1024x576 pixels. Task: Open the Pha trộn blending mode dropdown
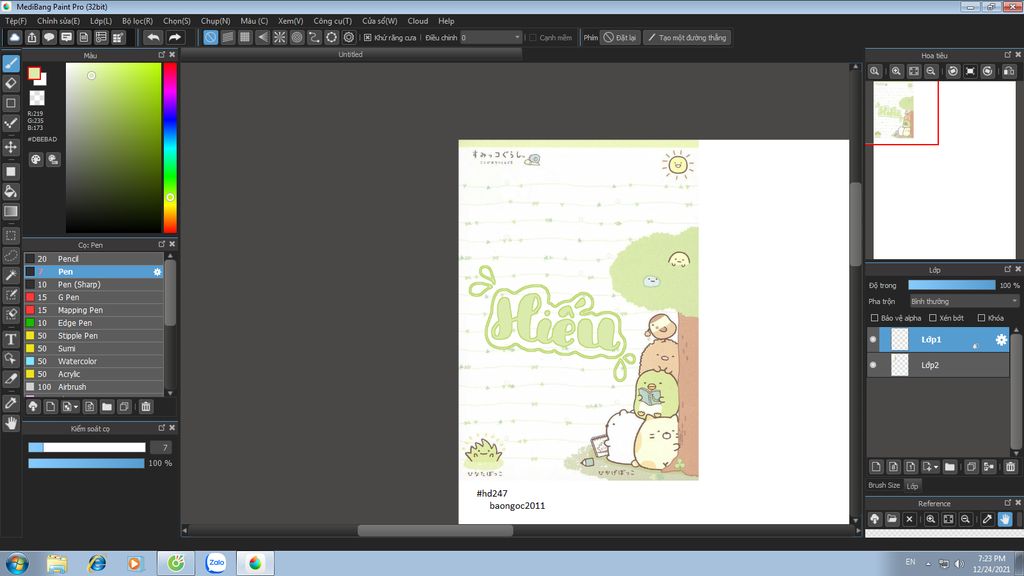pyautogui.click(x=964, y=301)
